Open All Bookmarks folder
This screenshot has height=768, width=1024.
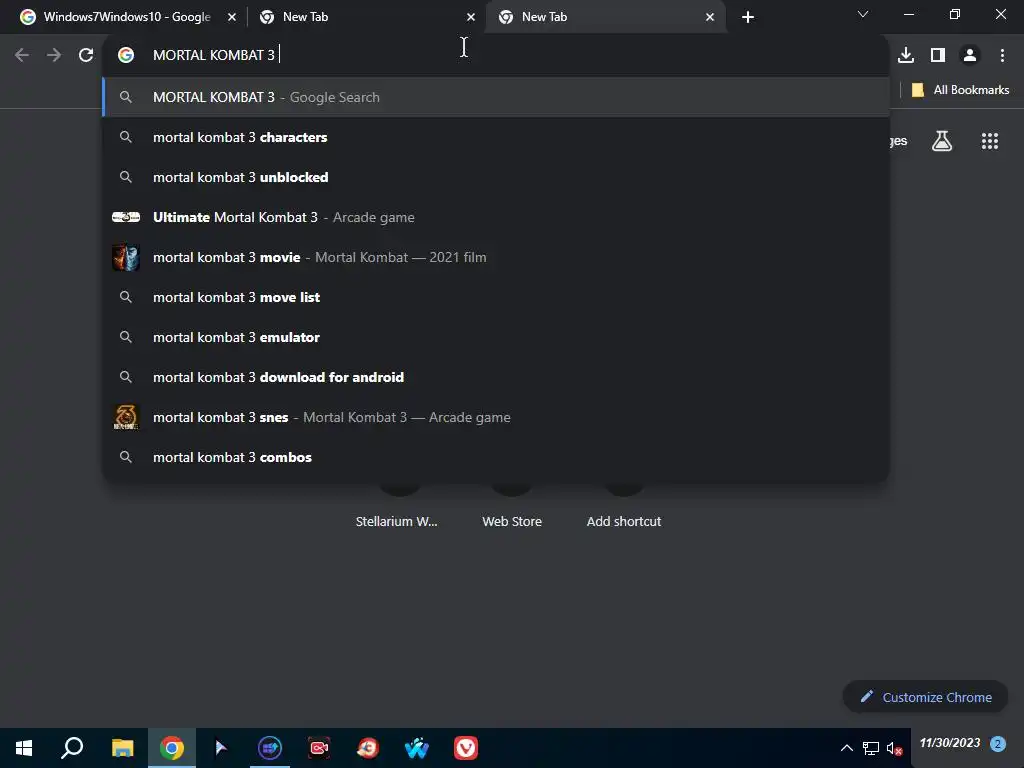coord(960,90)
